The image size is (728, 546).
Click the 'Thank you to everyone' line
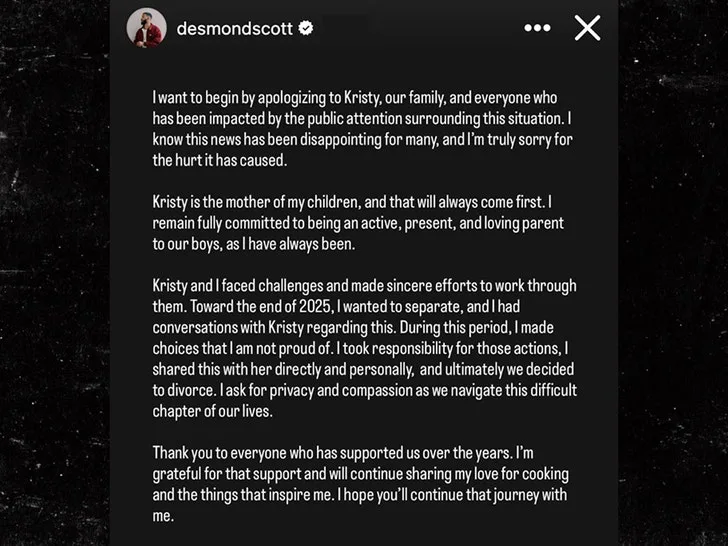(343, 453)
